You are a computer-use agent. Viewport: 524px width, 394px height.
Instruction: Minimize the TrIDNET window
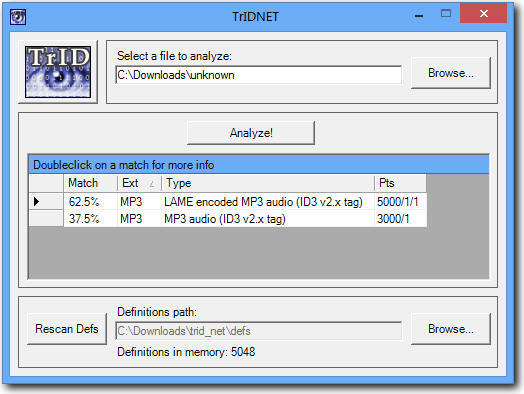[x=419, y=15]
